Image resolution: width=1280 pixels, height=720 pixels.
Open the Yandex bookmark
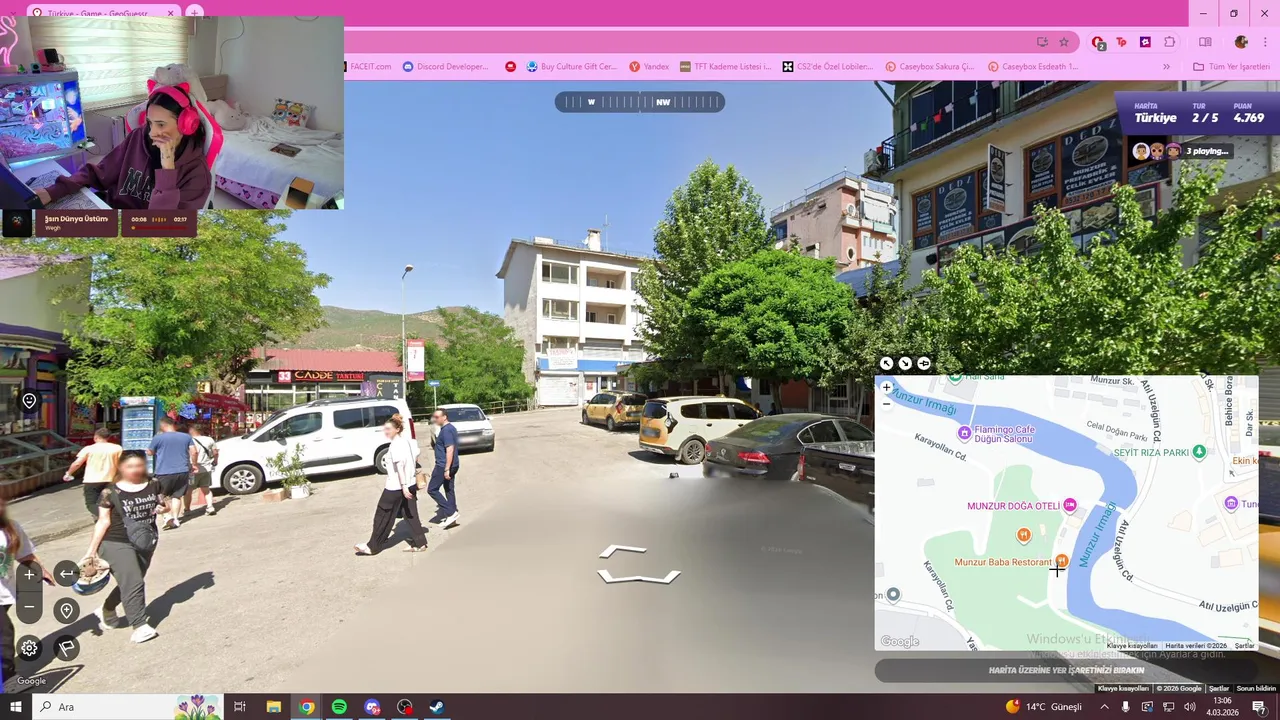pyautogui.click(x=649, y=67)
